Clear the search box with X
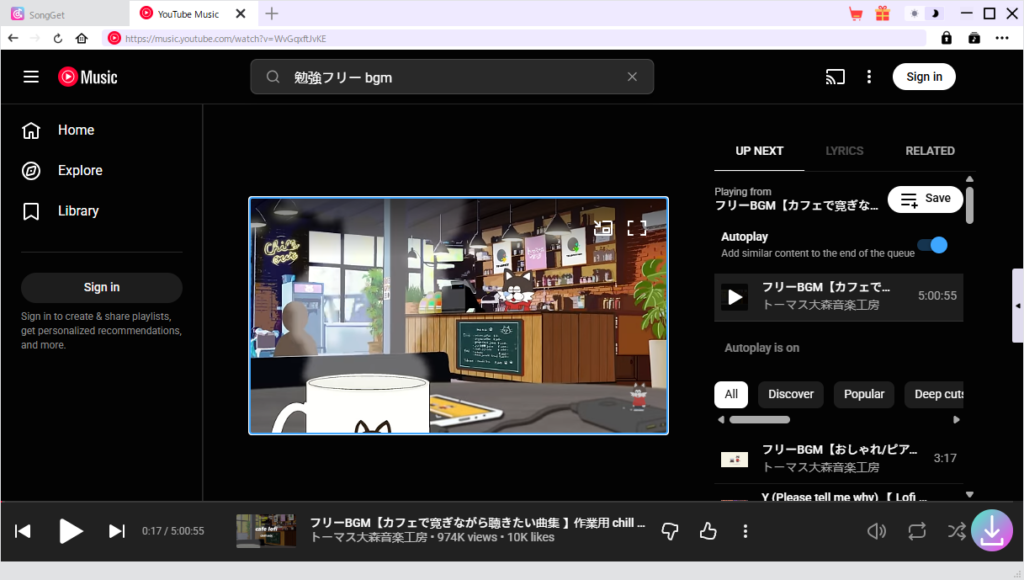Viewport: 1024px width, 580px height. pyautogui.click(x=632, y=77)
